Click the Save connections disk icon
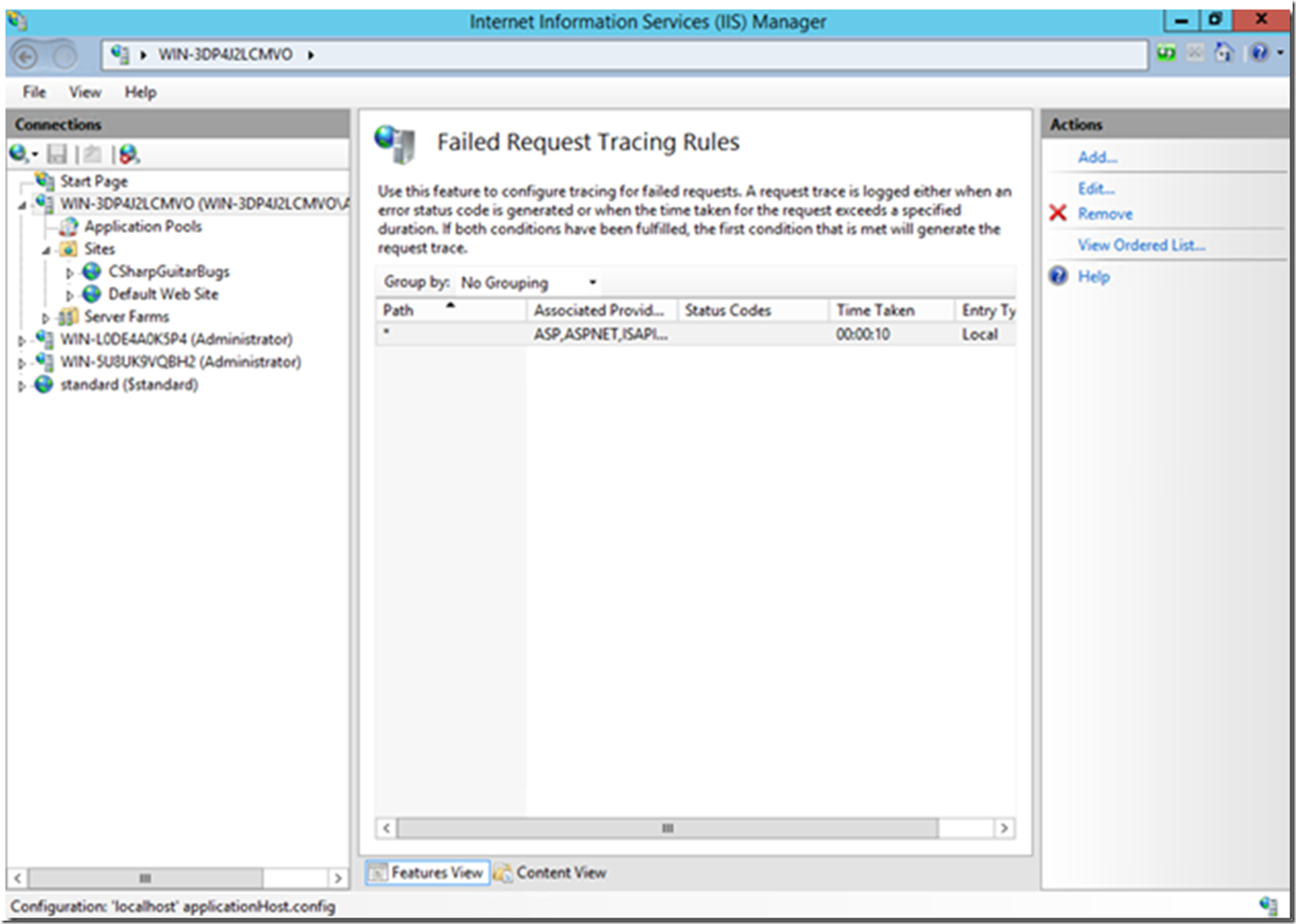 coord(57,153)
